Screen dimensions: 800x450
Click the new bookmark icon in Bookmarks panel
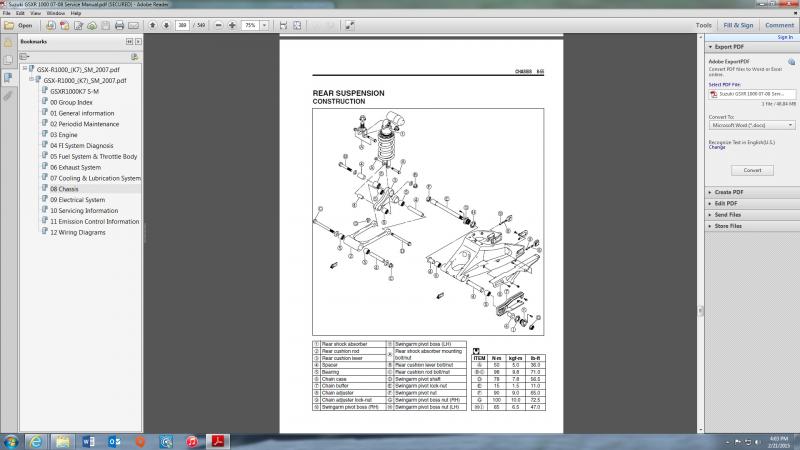click(135, 57)
